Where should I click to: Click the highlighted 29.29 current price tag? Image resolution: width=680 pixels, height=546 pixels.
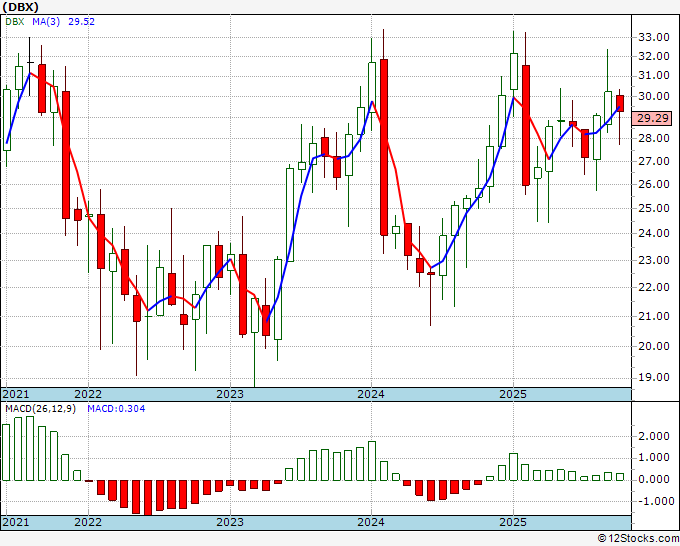coord(652,118)
